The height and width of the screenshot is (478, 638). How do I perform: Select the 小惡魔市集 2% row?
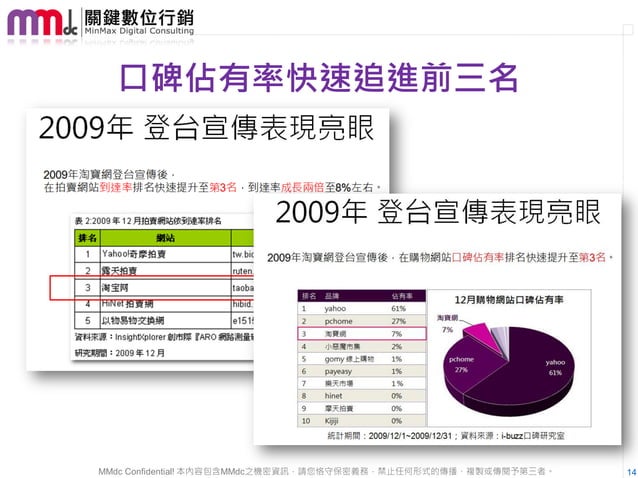pos(362,346)
